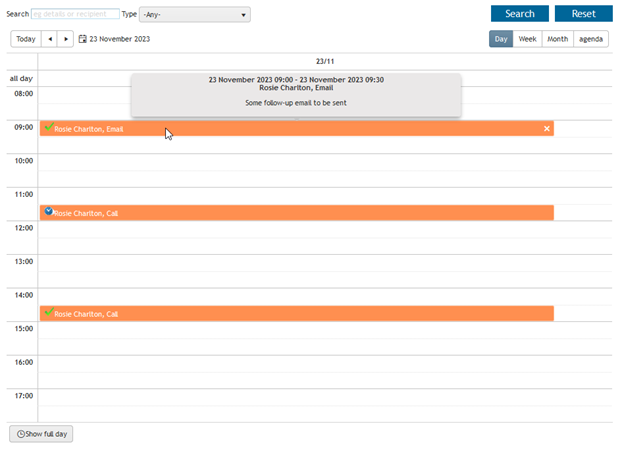Click the 08:00 time label

tap(24, 94)
